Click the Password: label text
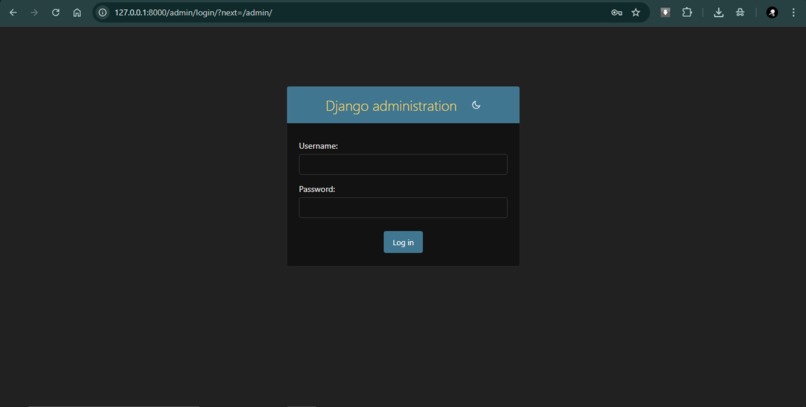This screenshot has height=407, width=806. (317, 189)
